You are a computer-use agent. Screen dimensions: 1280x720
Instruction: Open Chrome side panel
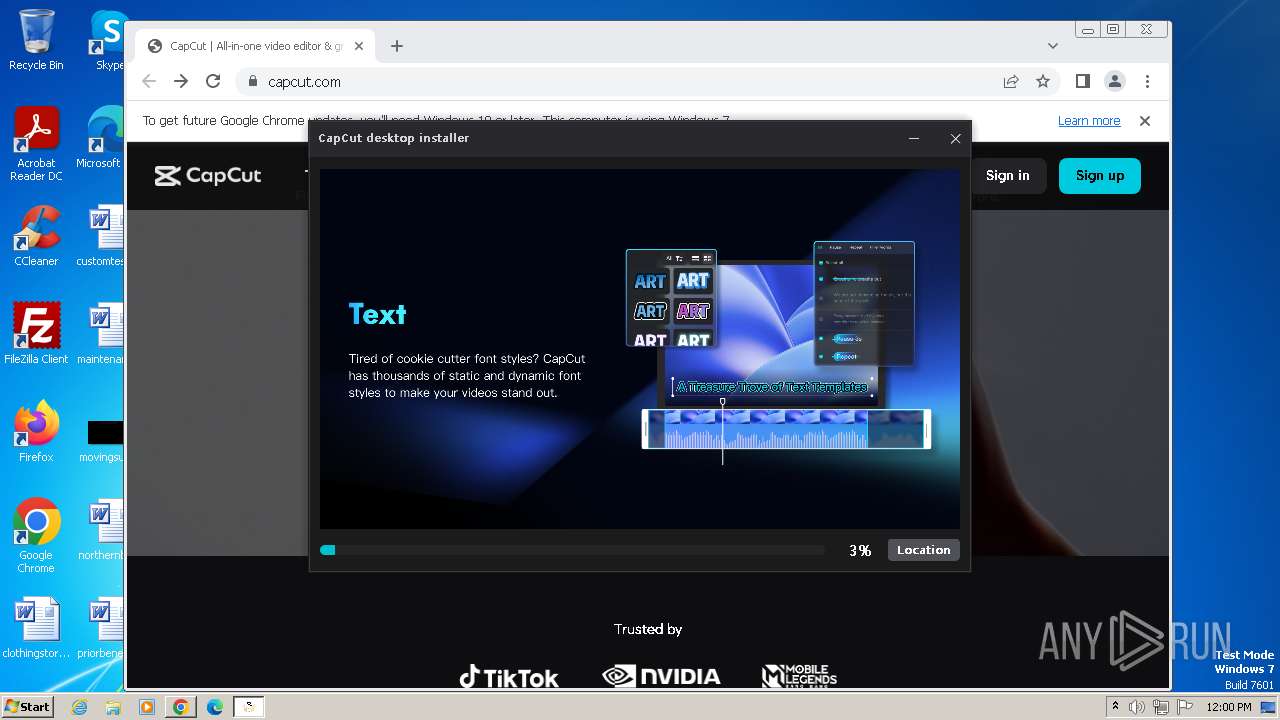1083,82
